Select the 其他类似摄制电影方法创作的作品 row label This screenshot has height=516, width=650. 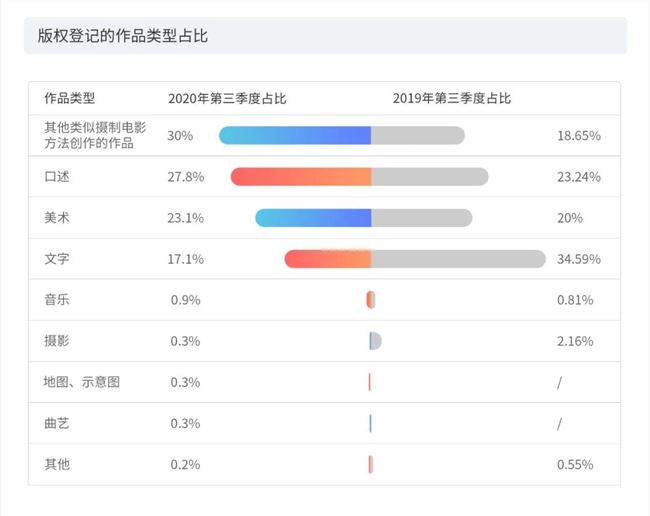pyautogui.click(x=89, y=135)
